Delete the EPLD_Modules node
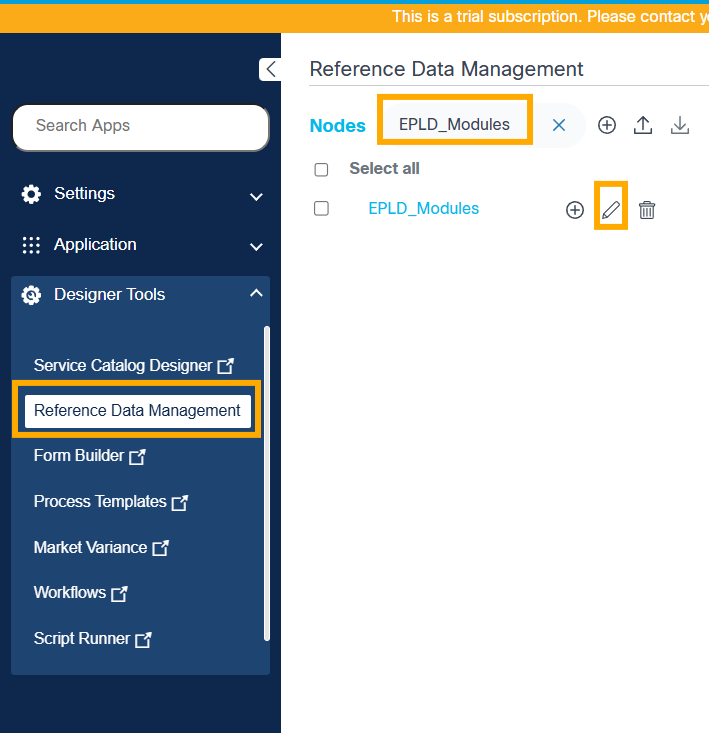 [647, 210]
